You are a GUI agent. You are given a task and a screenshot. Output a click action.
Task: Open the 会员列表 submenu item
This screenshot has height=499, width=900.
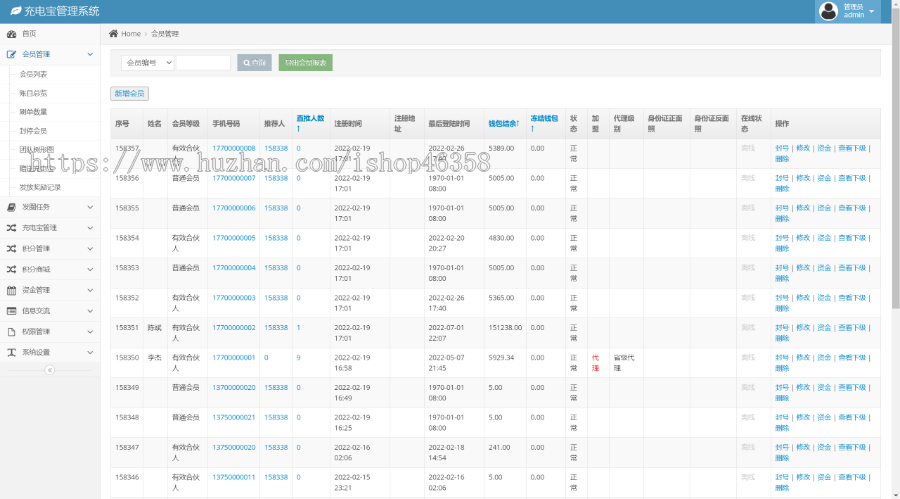point(33,74)
